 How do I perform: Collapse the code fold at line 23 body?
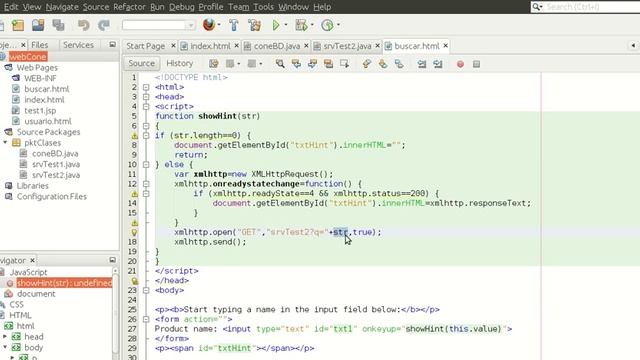[146, 291]
